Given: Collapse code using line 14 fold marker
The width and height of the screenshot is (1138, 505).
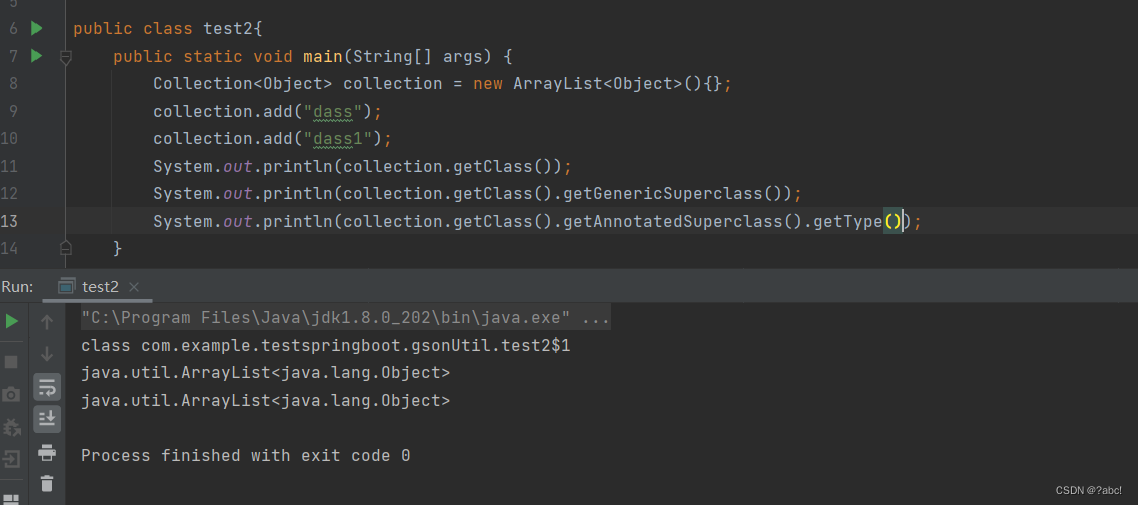Looking at the screenshot, I should tap(65, 248).
